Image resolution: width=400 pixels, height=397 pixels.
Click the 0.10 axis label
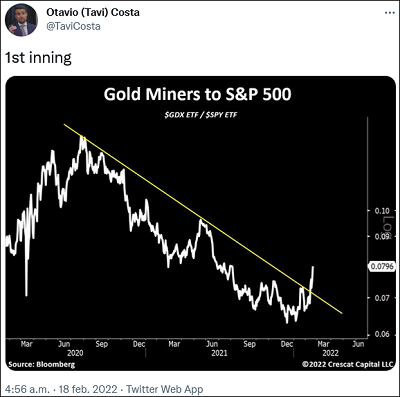pos(382,211)
